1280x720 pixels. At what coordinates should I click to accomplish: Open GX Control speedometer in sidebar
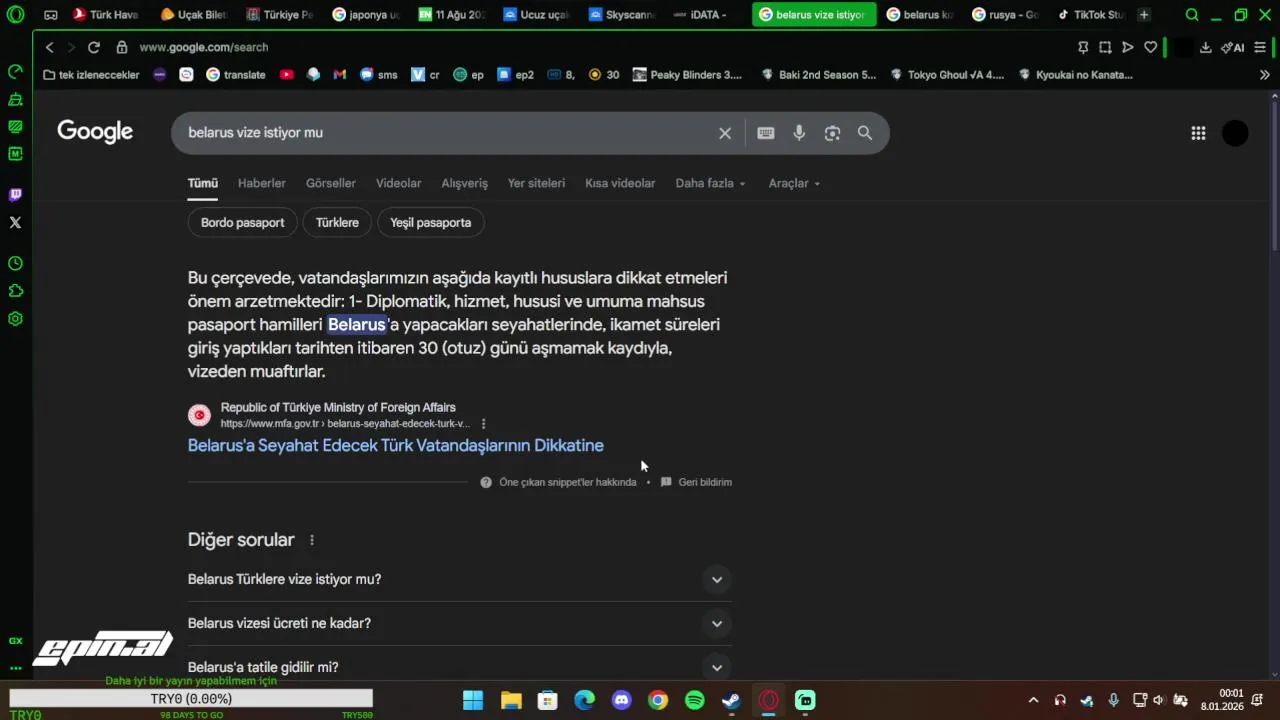[15, 72]
